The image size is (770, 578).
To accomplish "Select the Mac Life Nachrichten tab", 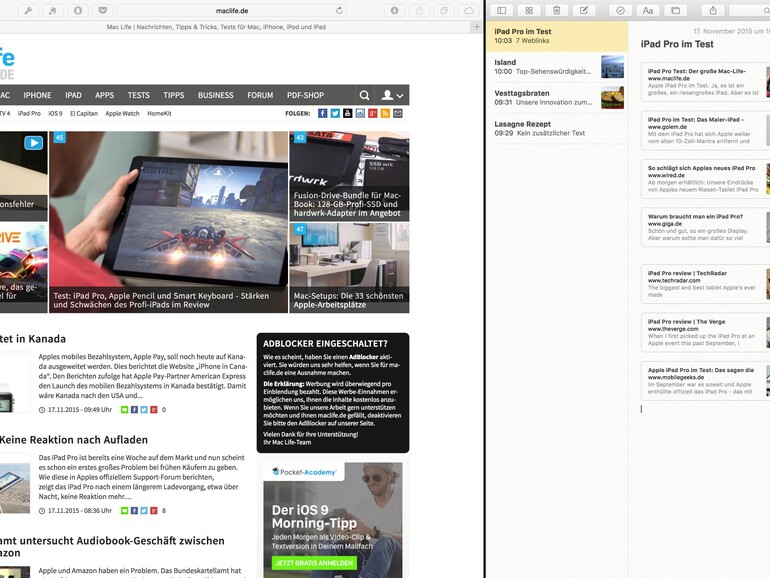I will [216, 27].
